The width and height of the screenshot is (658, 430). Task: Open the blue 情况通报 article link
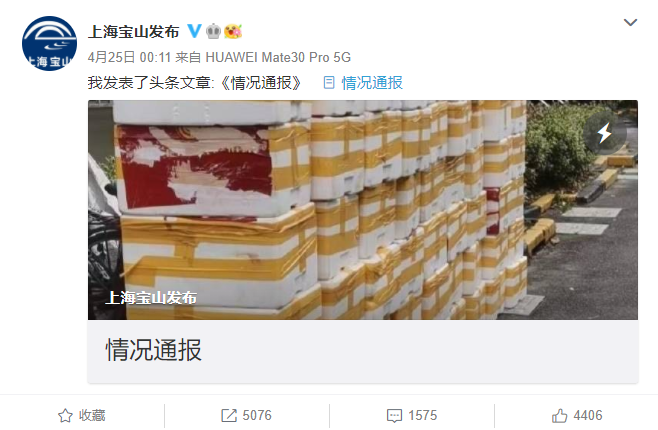[x=372, y=83]
